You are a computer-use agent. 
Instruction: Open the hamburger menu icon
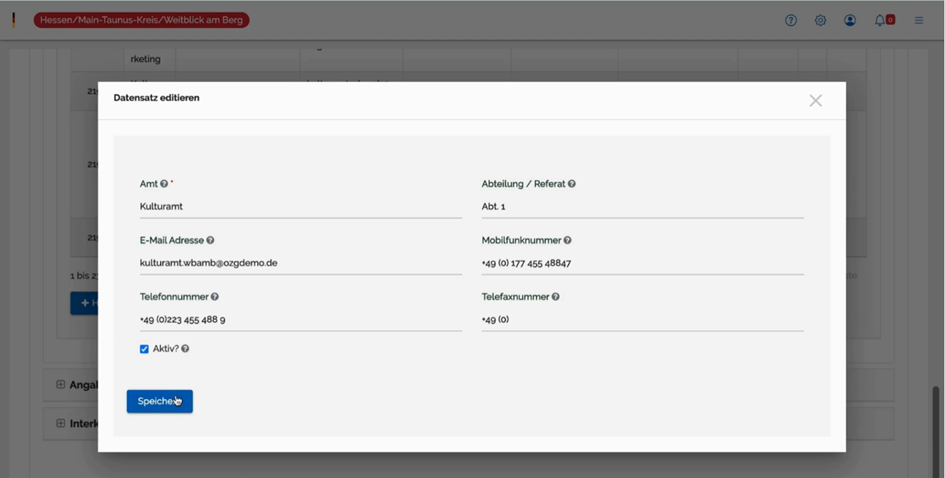(x=919, y=20)
